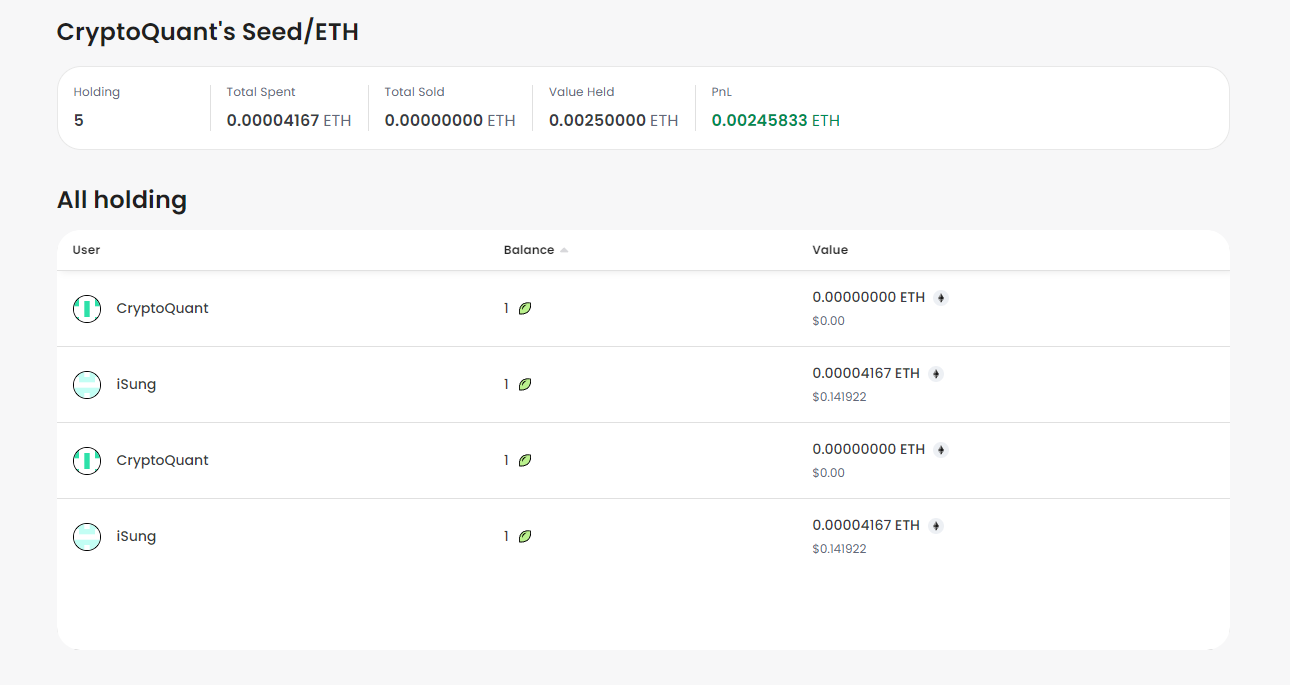This screenshot has height=685, width=1290.
Task: Click the "Holding" stat label
Action: coord(97,92)
